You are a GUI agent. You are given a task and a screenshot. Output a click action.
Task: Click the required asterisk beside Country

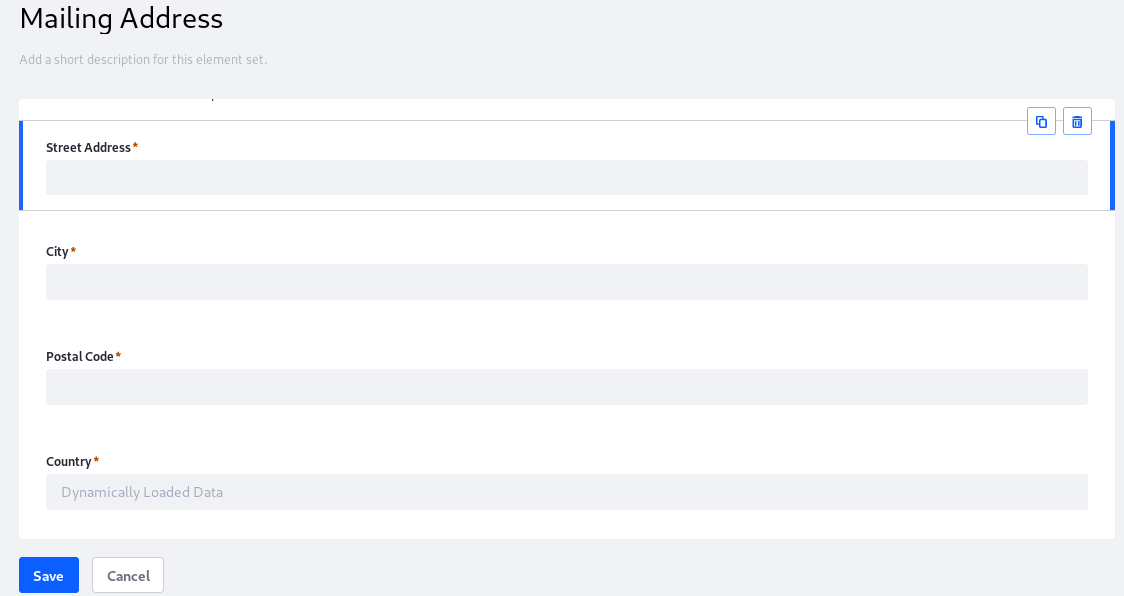coord(96,460)
